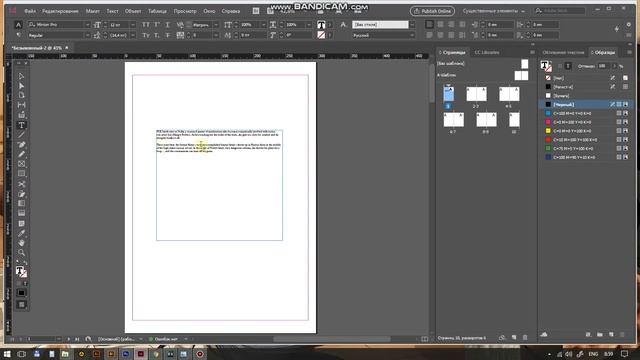Toggle formatting affects text in Swatches panel
640x360 pixels.
click(568, 66)
